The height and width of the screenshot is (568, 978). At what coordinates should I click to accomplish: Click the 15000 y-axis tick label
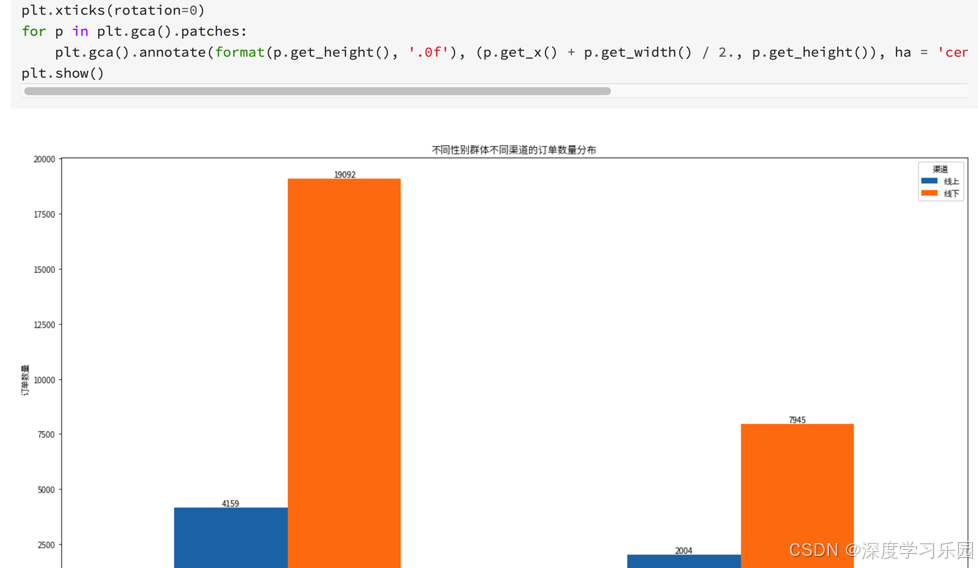tap(44, 269)
